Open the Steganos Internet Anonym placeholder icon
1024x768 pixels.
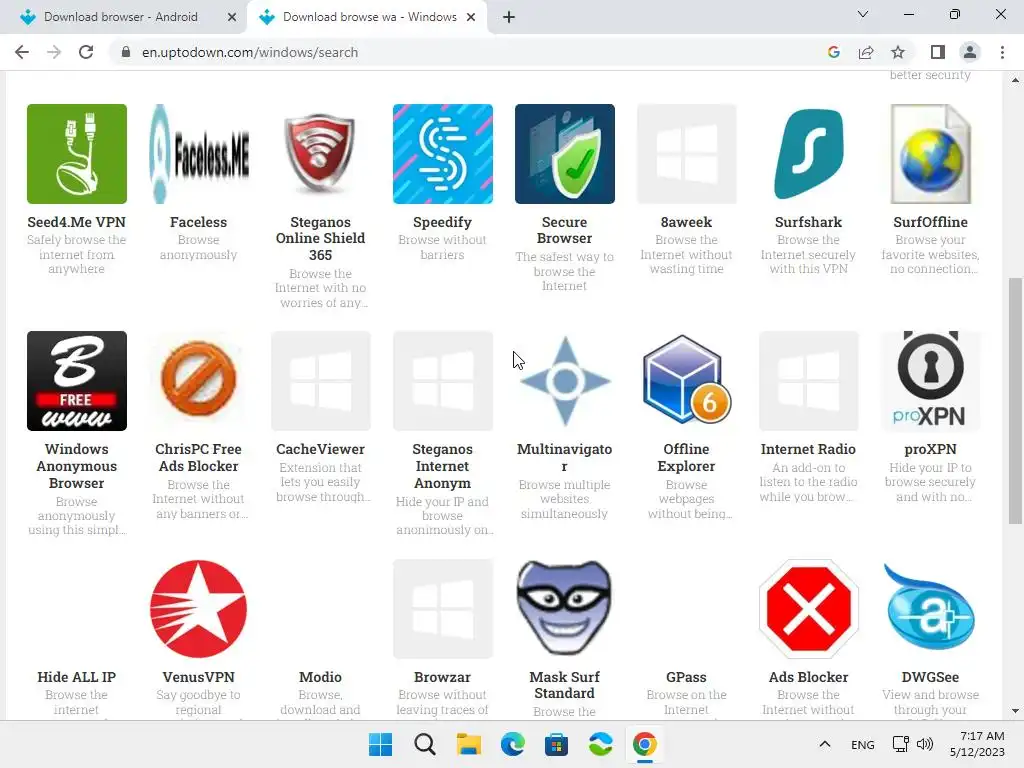click(x=442, y=381)
